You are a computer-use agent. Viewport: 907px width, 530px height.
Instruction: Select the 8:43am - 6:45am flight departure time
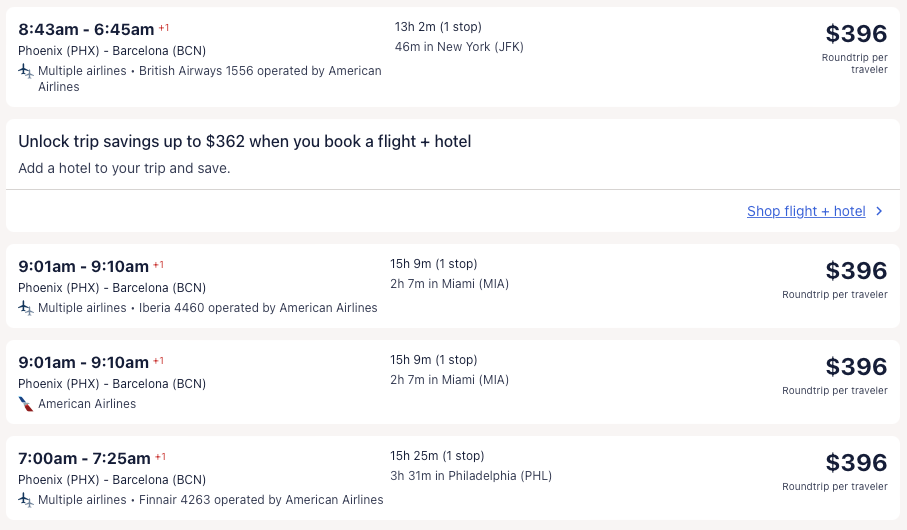point(86,29)
